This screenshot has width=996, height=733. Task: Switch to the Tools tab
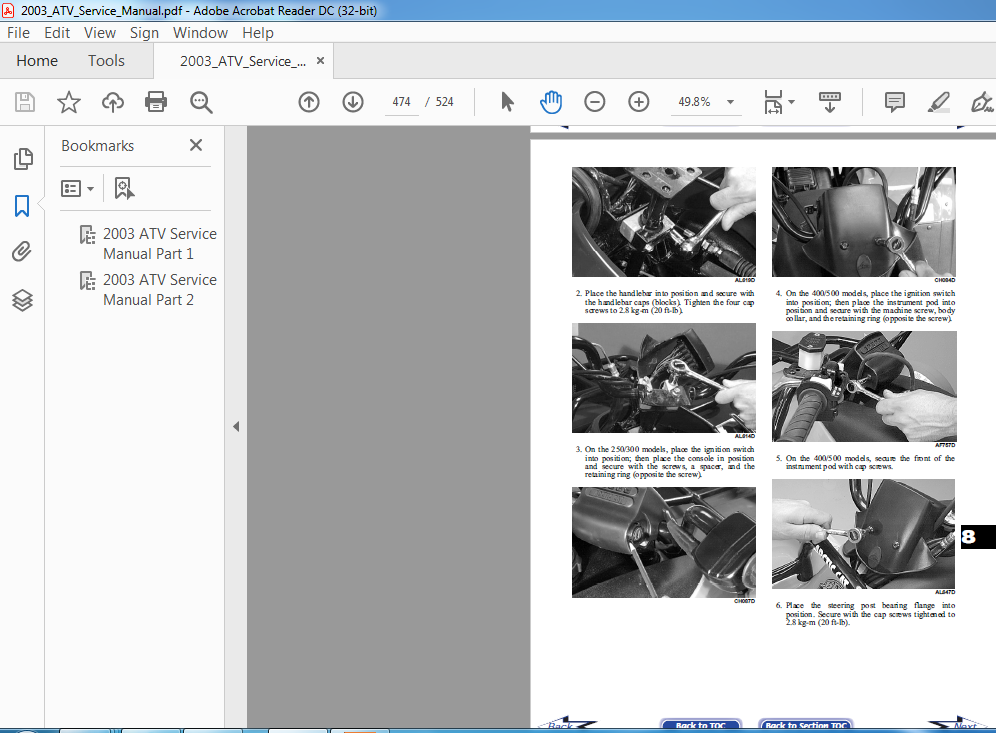[x=106, y=60]
